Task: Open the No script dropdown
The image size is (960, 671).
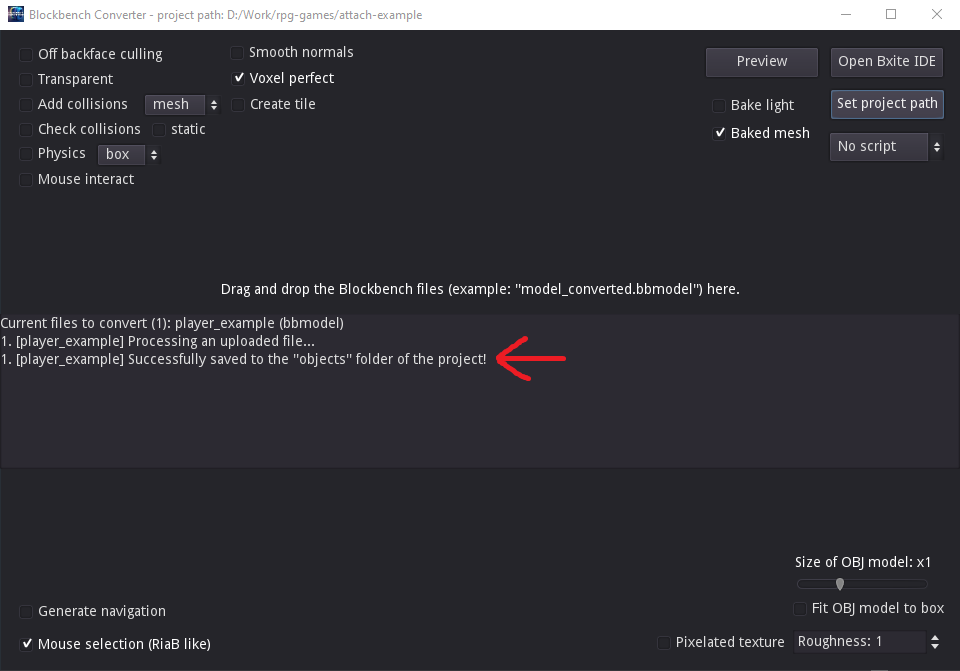Action: pos(885,147)
